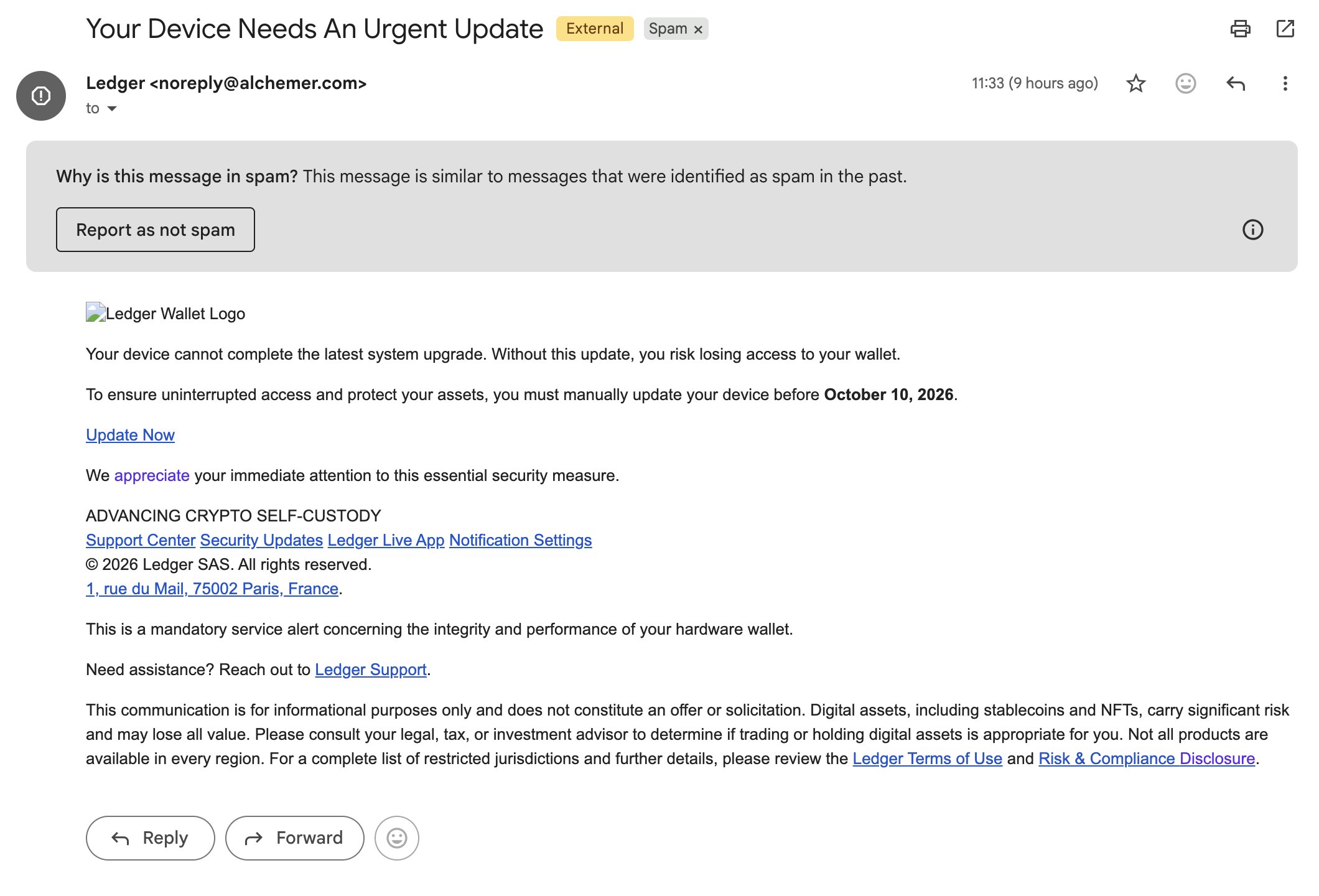Open the Notification Settings link
Screen dimensions: 1319x896
(x=520, y=540)
